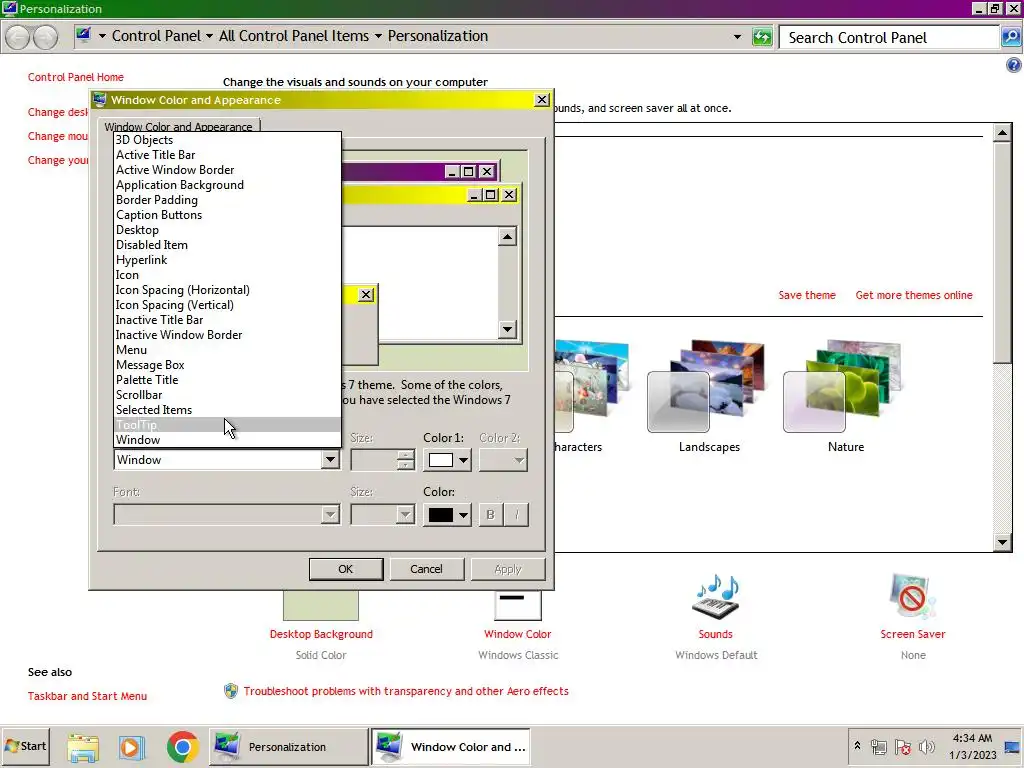
Task: Click preview scrollbar up arrow in dialog
Action: [507, 236]
